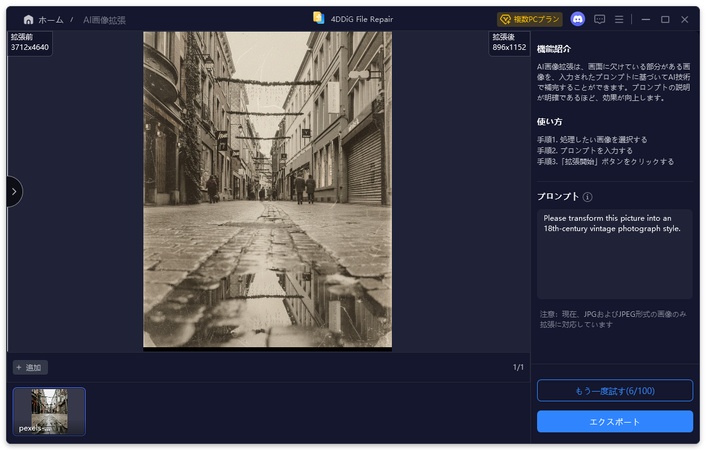Click the expanded sepia street preview image
This screenshot has width=706, height=450.
[267, 190]
